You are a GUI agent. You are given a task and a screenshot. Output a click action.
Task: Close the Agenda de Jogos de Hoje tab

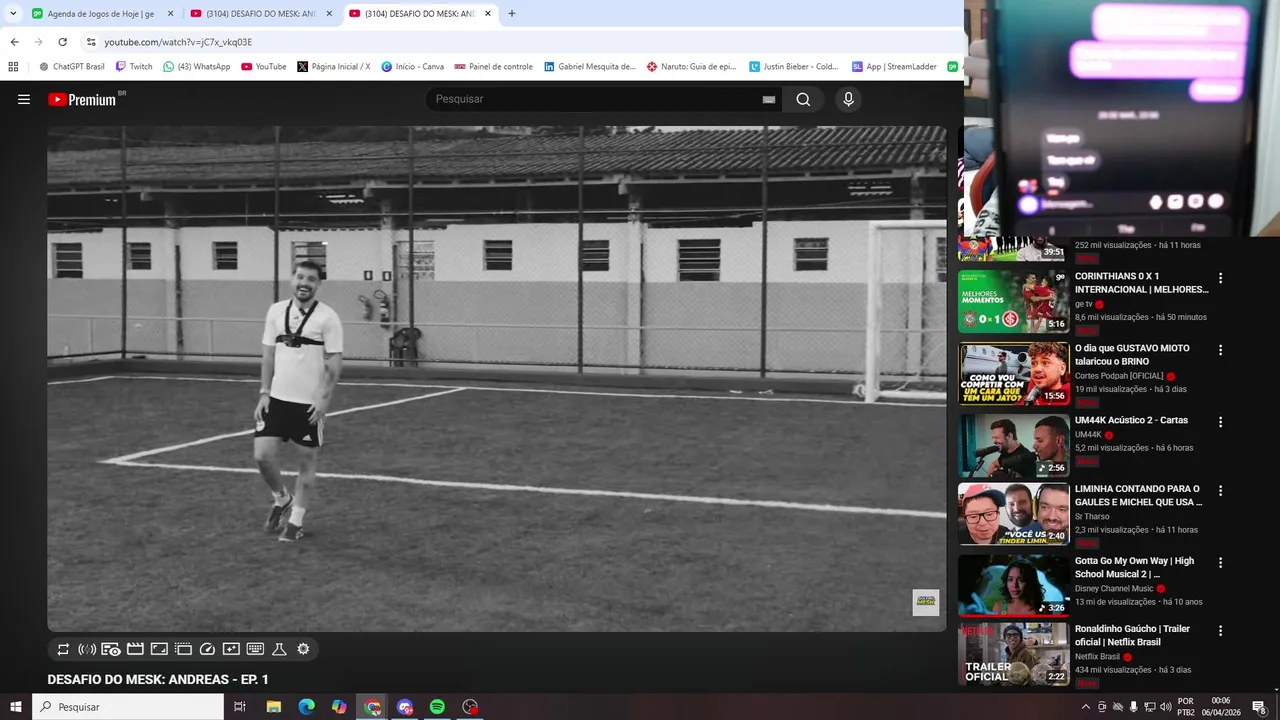(x=170, y=14)
